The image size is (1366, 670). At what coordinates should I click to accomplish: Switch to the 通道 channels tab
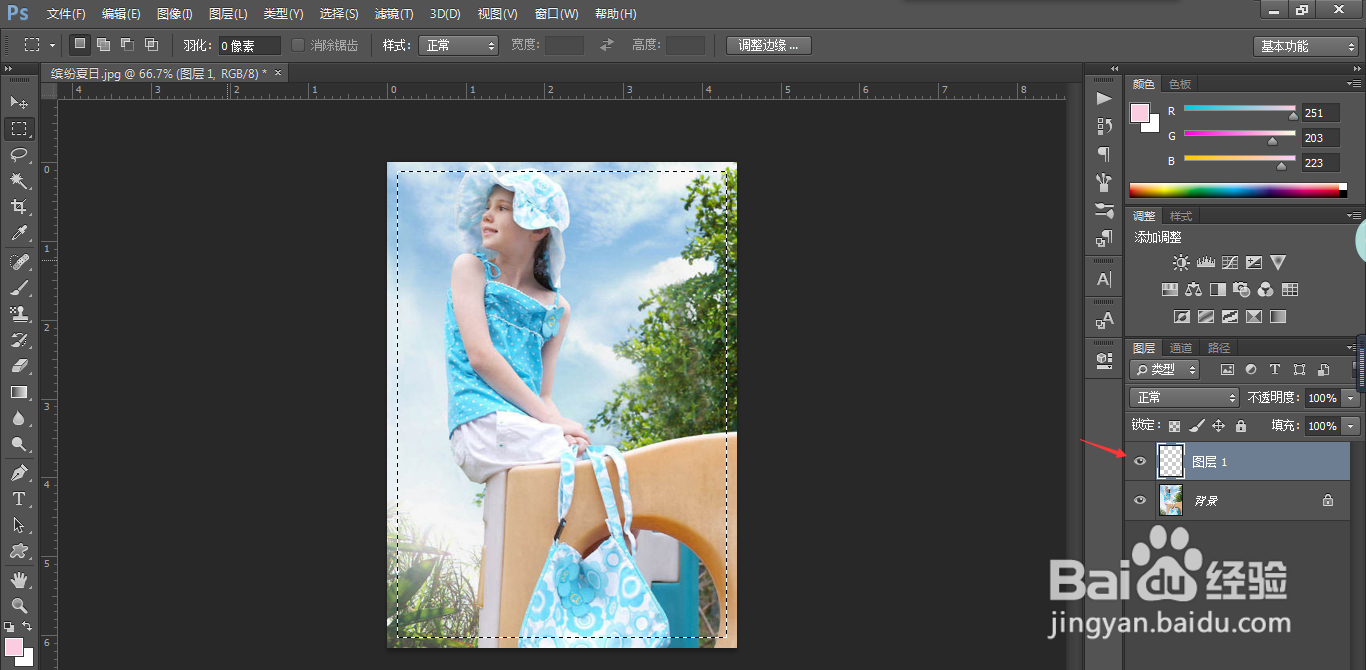point(1181,348)
